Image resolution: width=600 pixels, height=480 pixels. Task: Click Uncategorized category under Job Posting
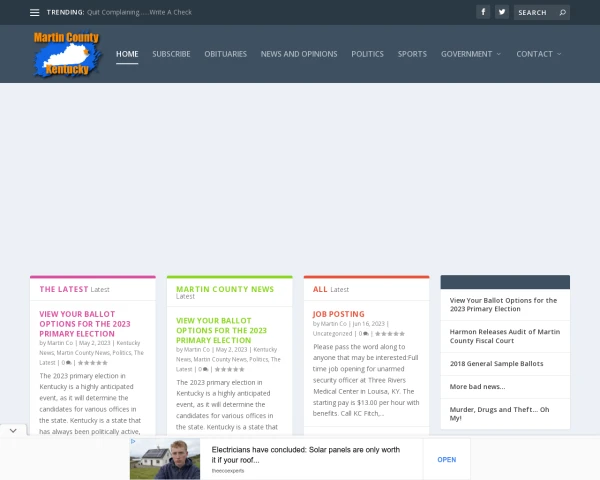(332, 334)
